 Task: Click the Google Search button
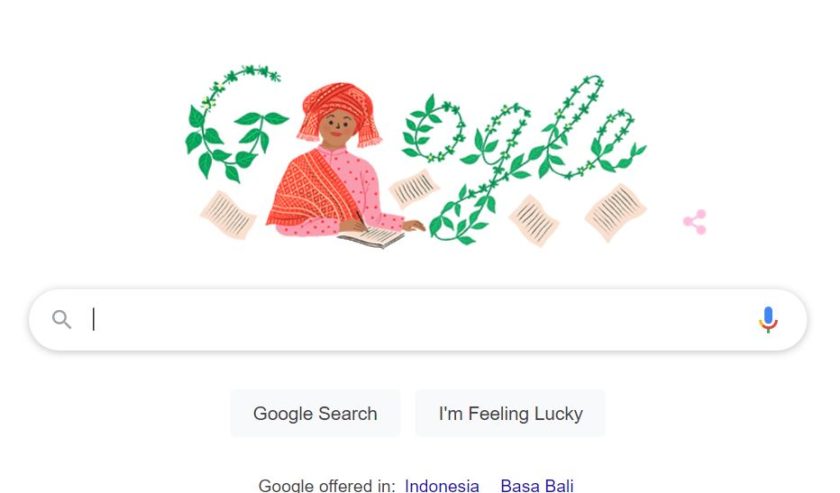point(315,413)
